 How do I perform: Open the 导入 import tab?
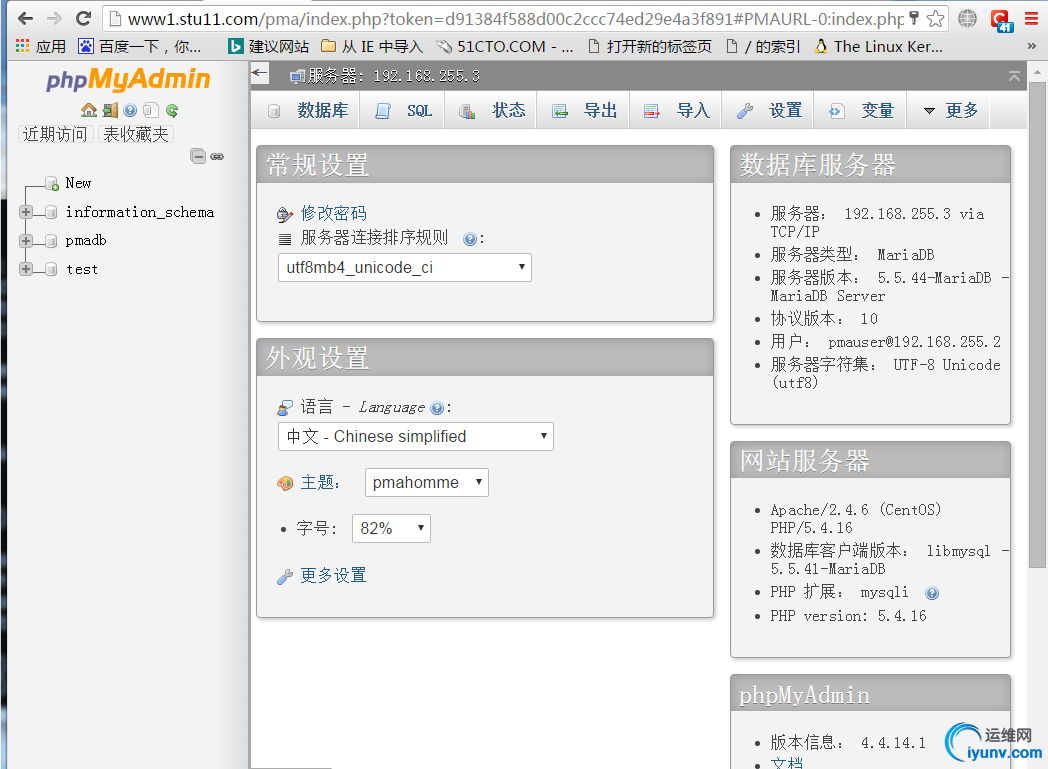pos(676,111)
